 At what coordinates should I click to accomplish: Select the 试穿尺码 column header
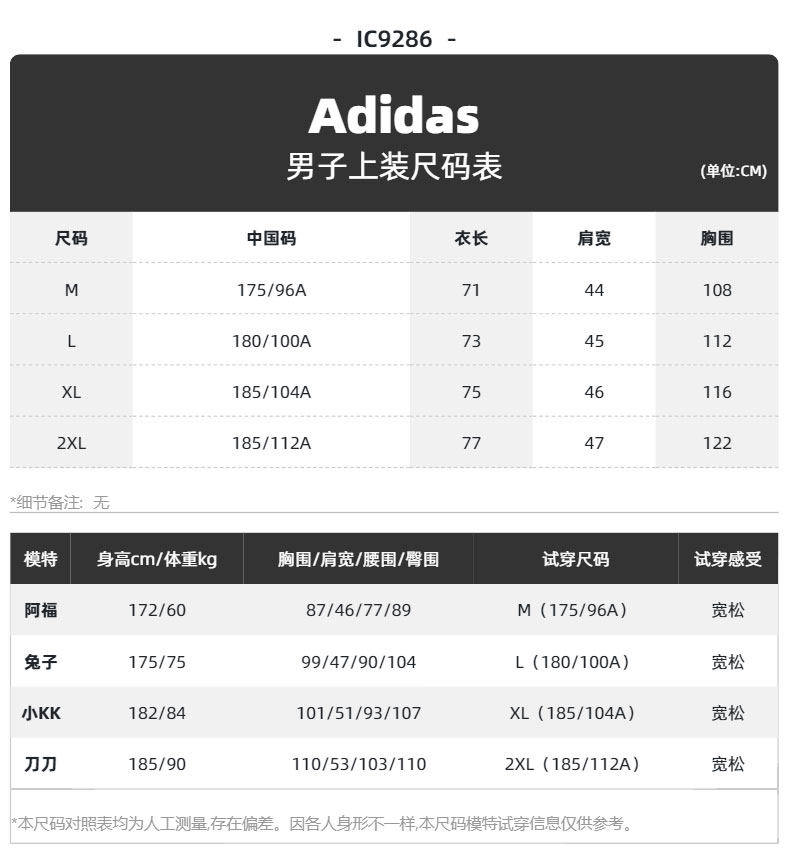click(575, 559)
